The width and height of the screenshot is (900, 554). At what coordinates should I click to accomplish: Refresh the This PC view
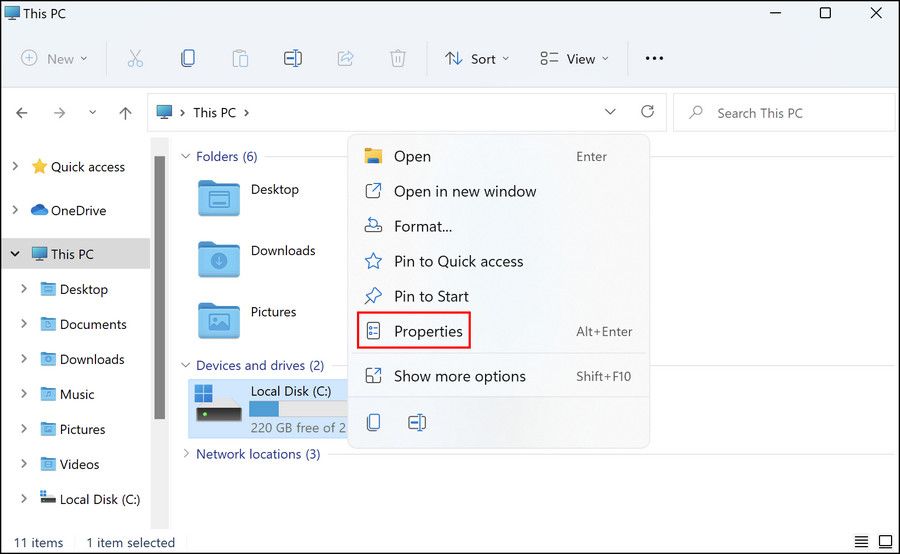click(647, 111)
